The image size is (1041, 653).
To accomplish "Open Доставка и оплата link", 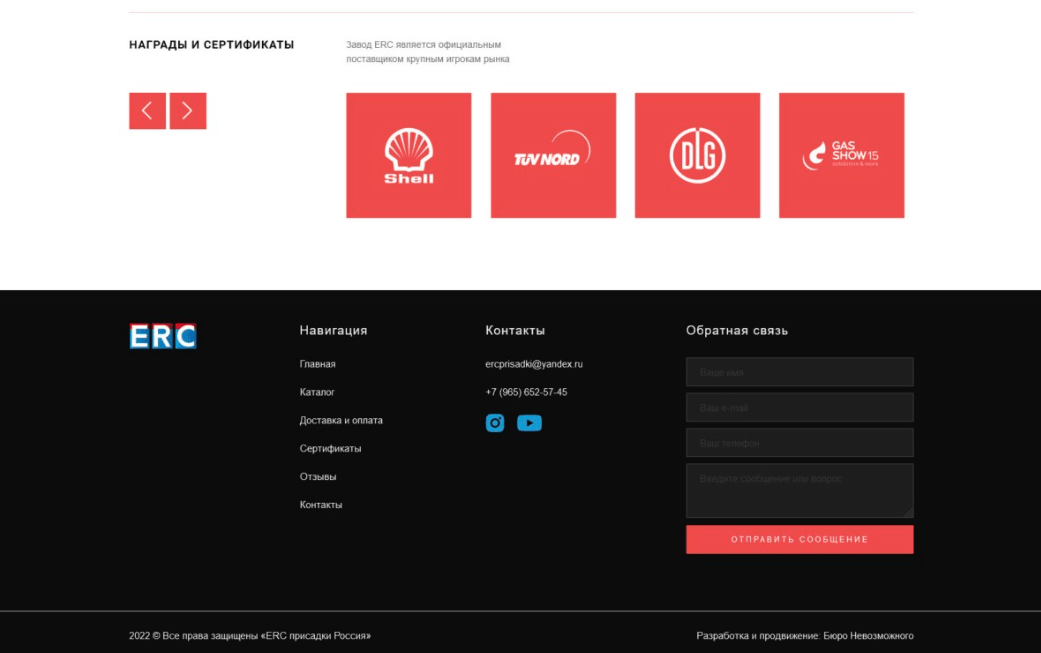I will pyautogui.click(x=341, y=420).
